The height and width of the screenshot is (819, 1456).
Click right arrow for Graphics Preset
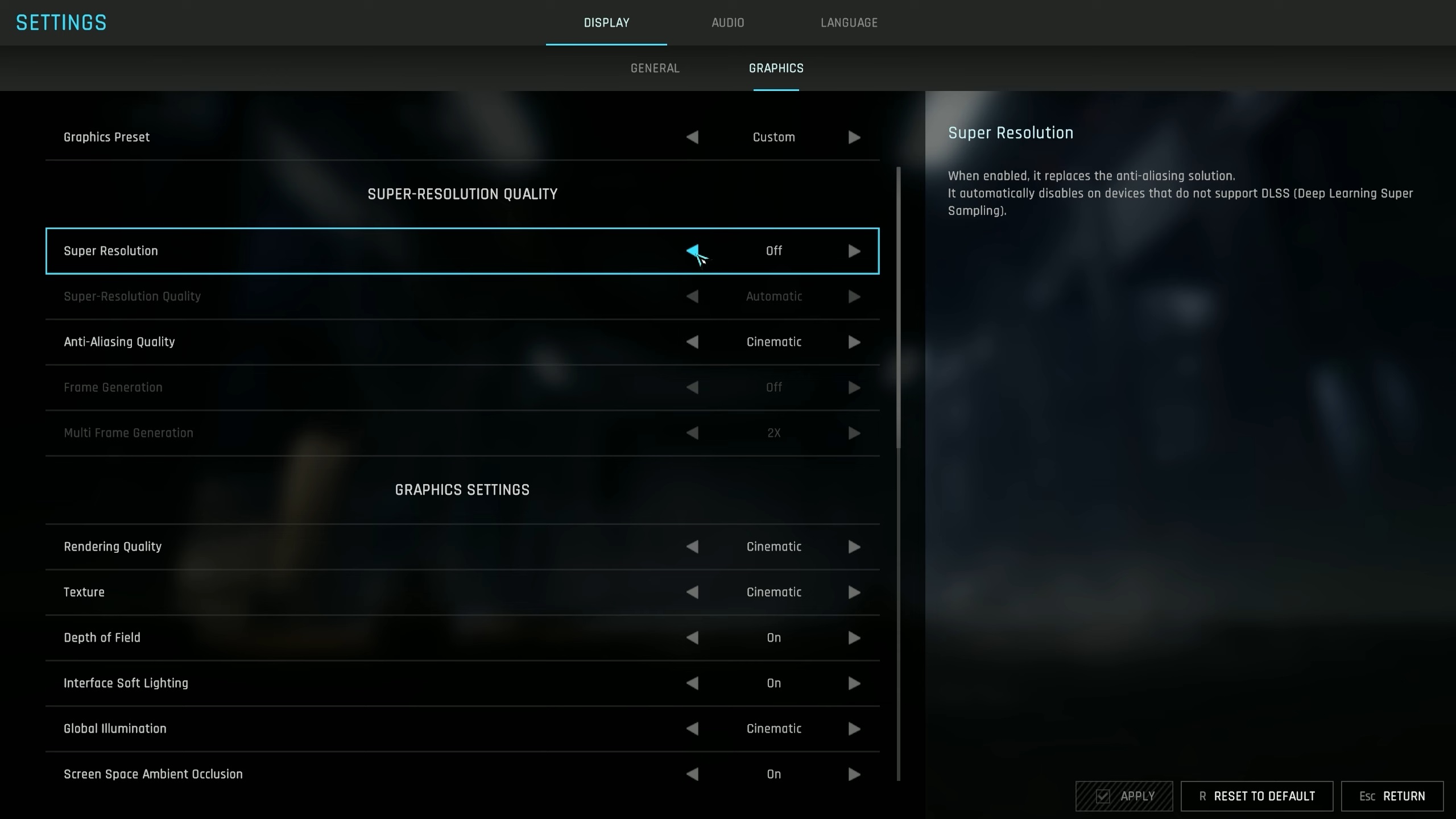(854, 137)
